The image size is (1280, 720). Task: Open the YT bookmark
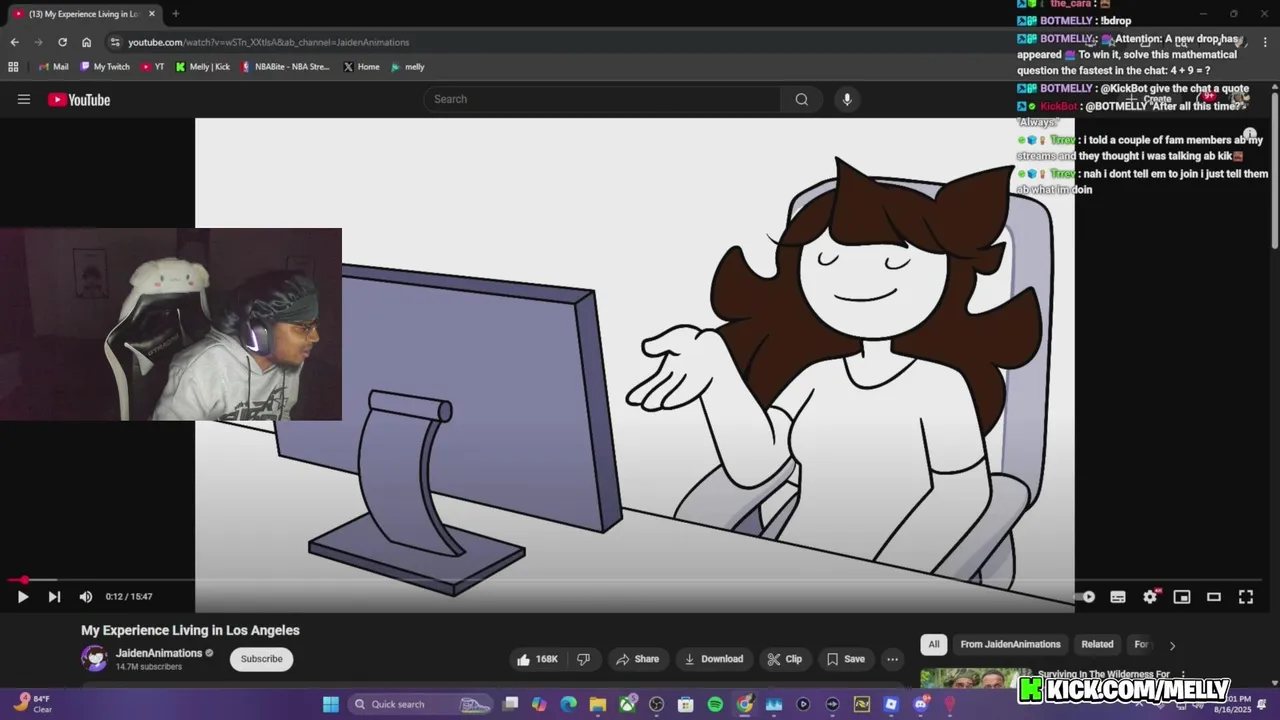[x=153, y=67]
